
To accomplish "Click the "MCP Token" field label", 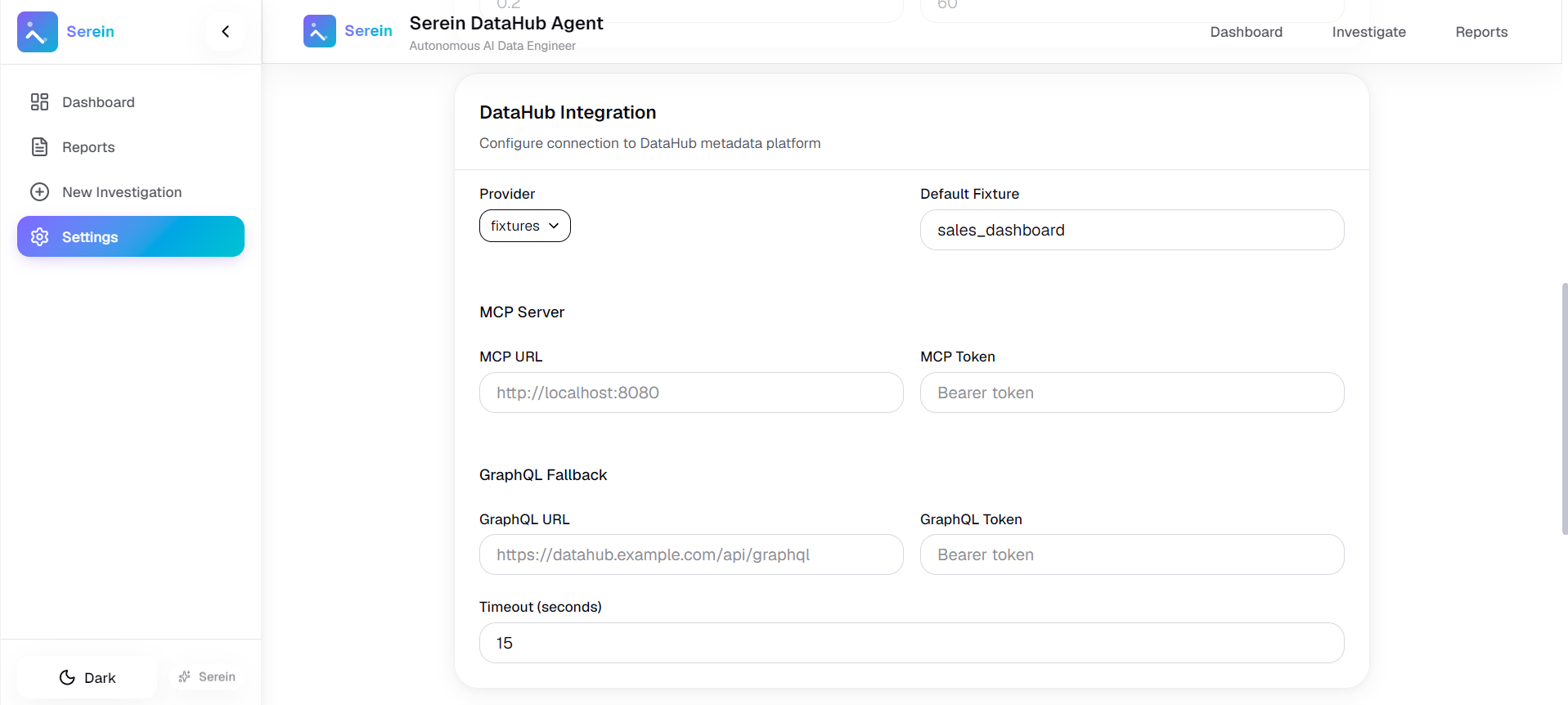I will coord(958,357).
